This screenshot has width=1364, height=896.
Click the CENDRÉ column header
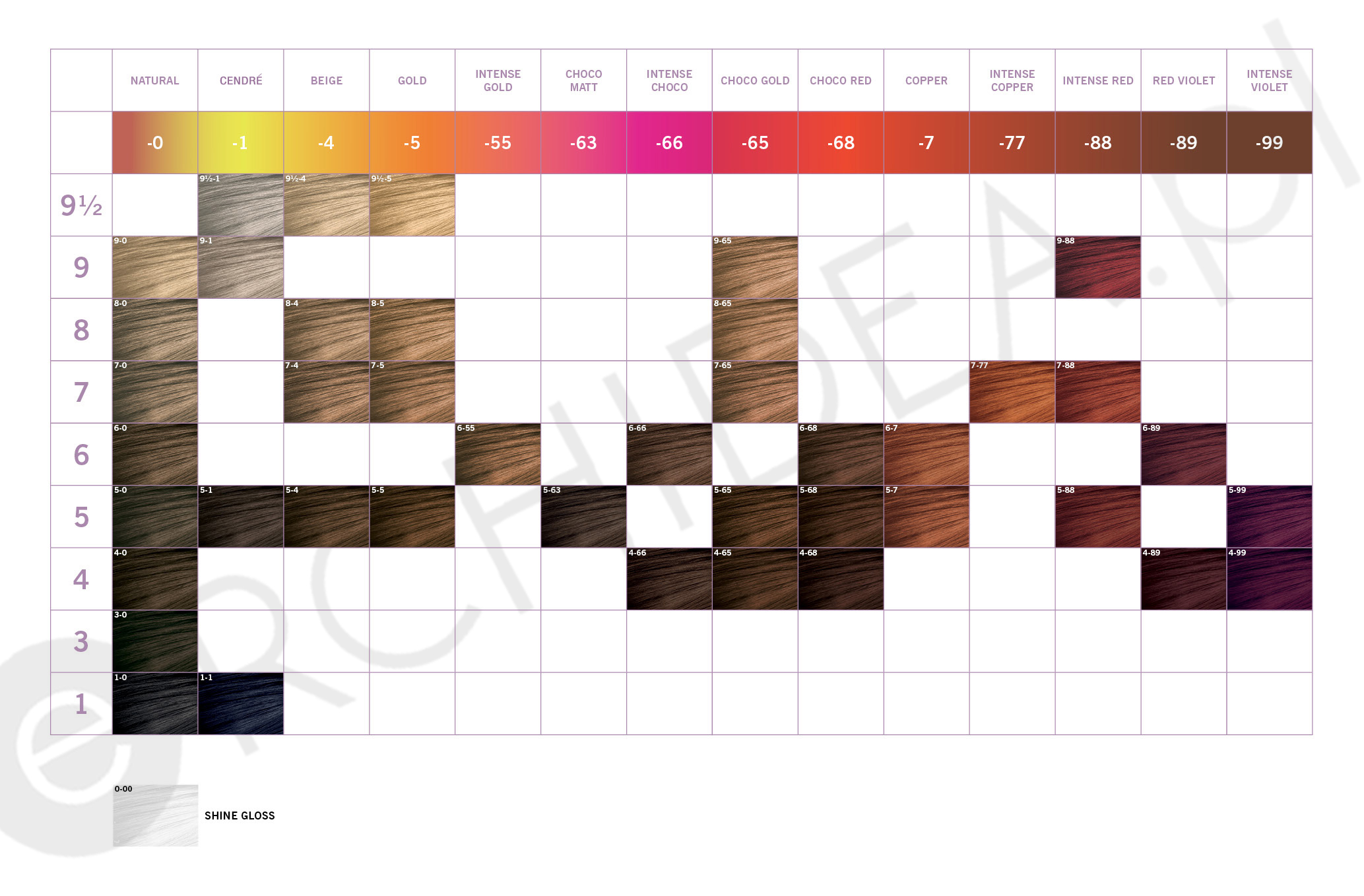(241, 80)
